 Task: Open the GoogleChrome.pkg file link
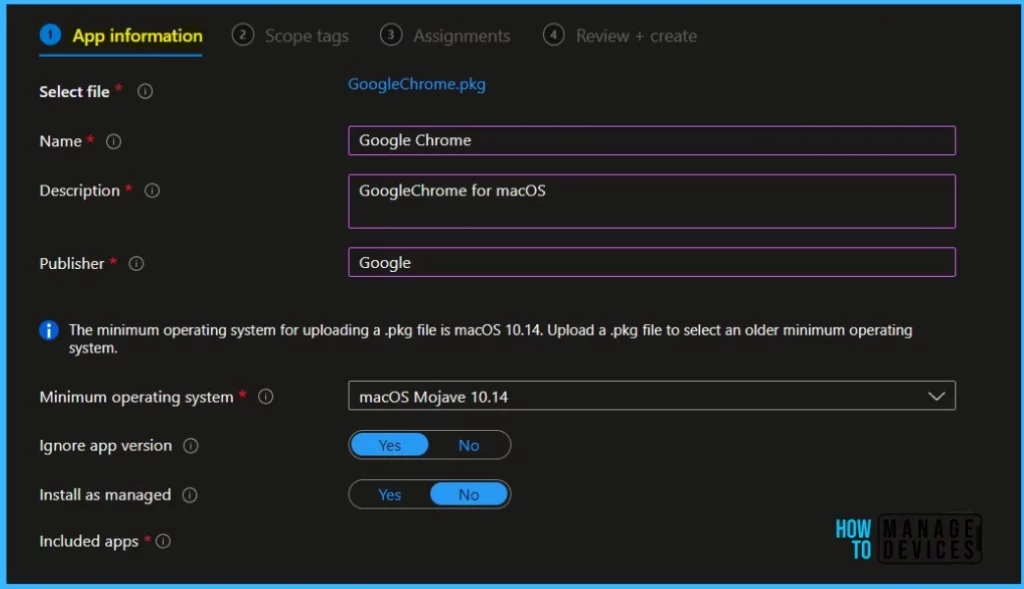[417, 84]
